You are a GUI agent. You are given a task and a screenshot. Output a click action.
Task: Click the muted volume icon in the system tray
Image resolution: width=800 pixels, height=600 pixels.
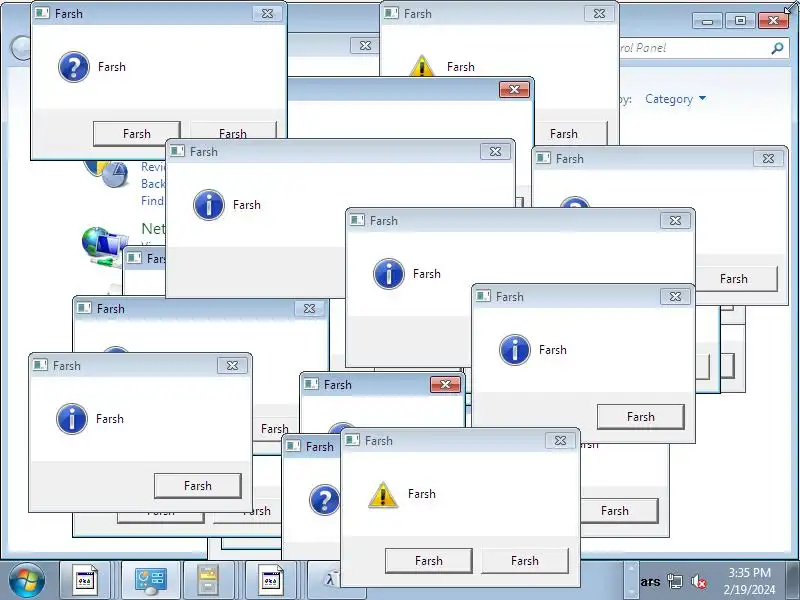tap(698, 581)
